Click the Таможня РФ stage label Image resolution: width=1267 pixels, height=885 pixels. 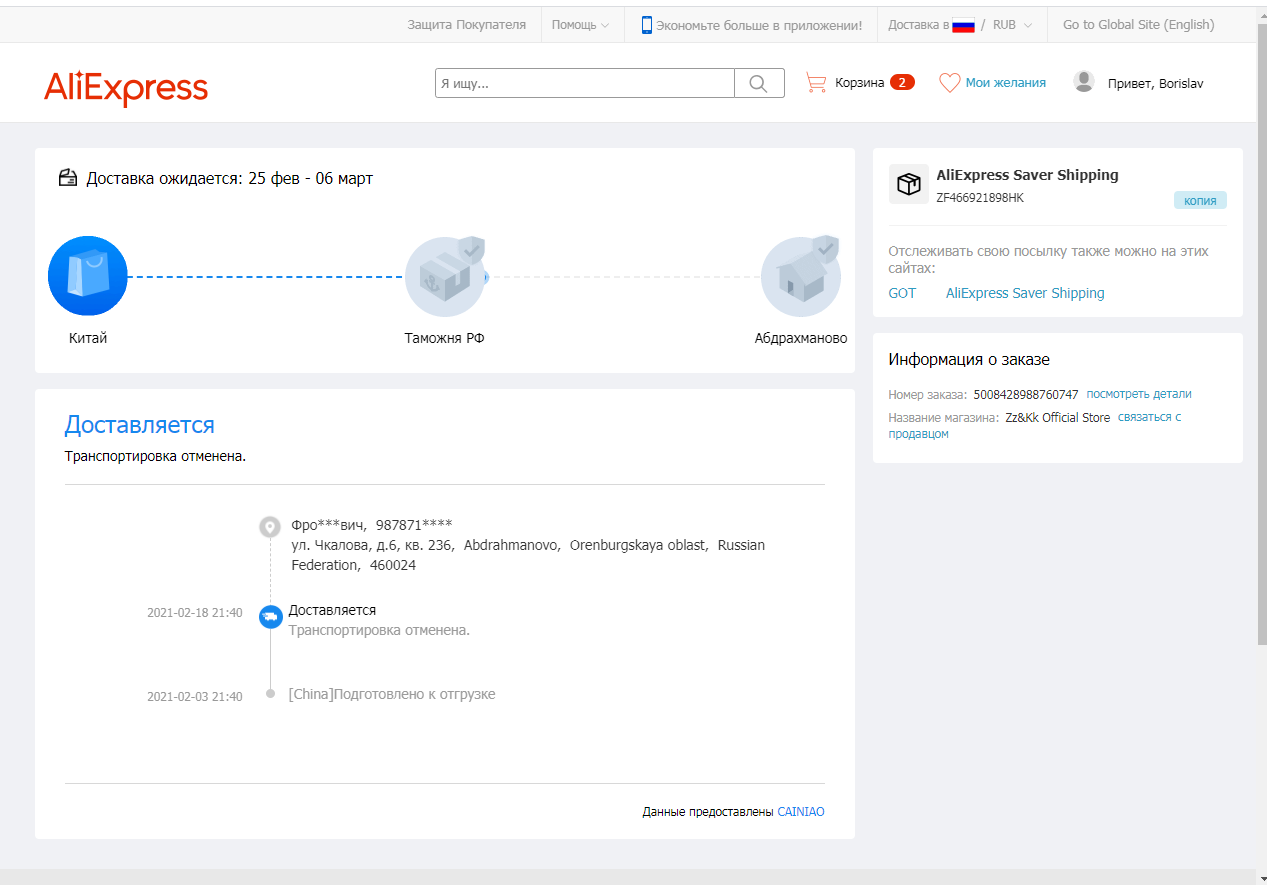pos(445,338)
